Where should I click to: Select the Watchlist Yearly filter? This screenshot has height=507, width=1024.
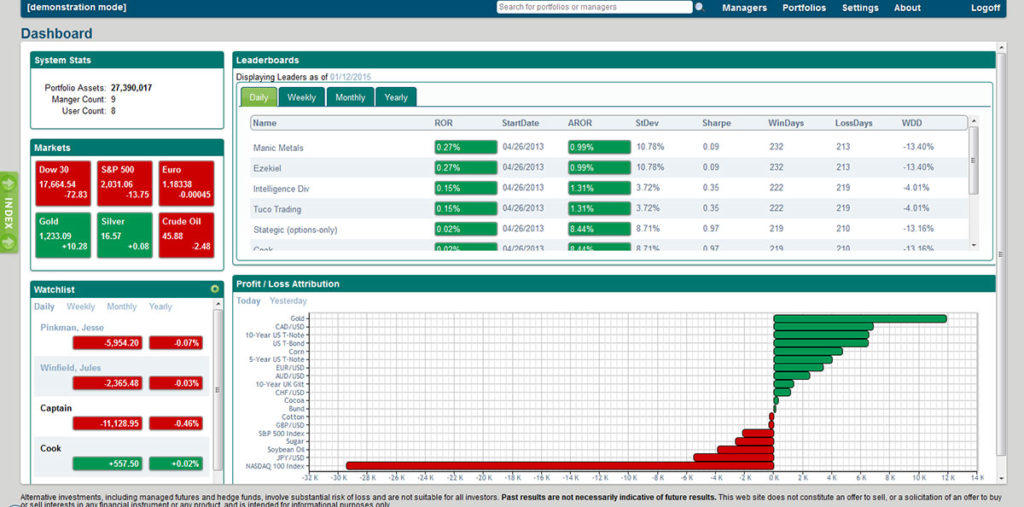[161, 306]
